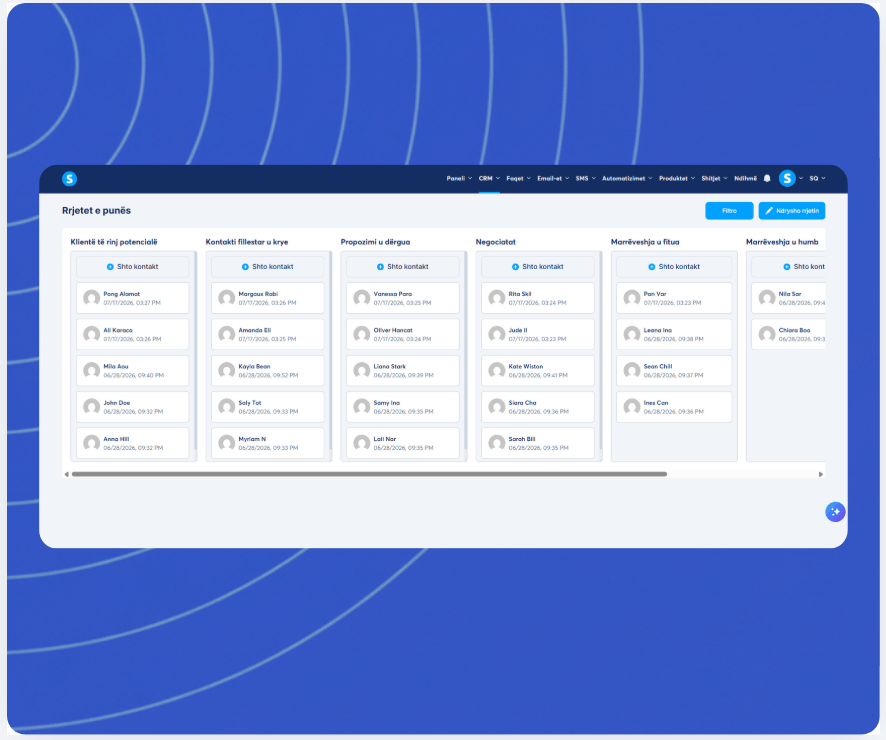Open the notifications bell

(767, 179)
